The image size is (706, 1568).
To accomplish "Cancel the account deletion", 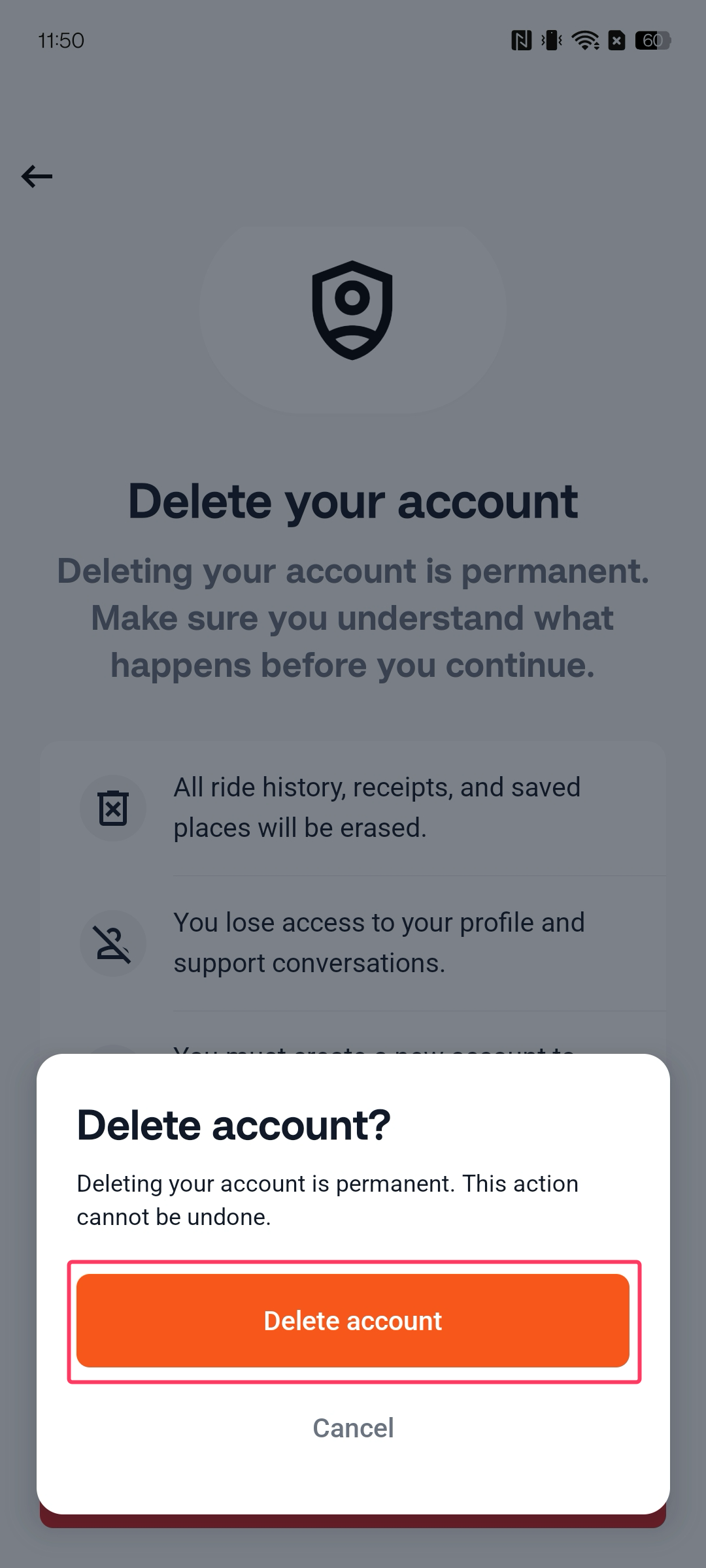I will (352, 1428).
